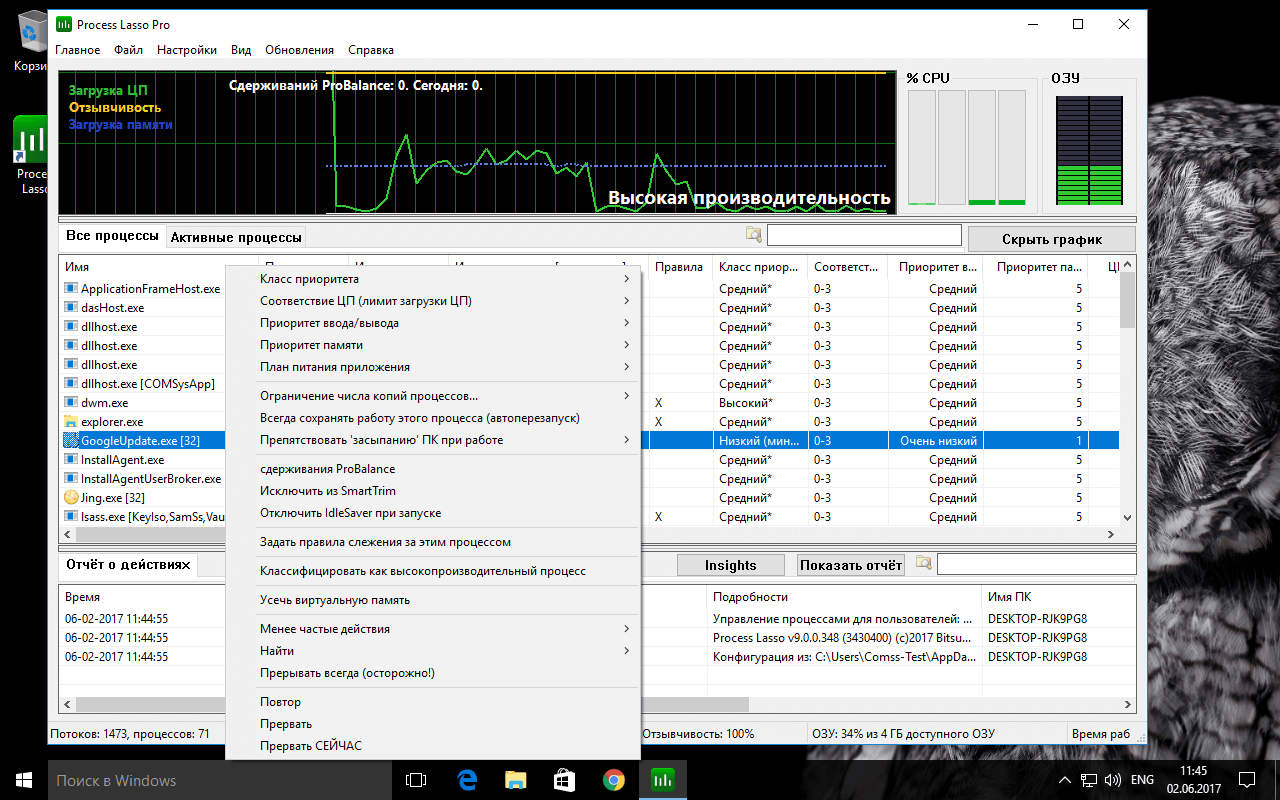Click the InstallAgentUserBroker.exe process icon
This screenshot has width=1280, height=800.
tap(71, 478)
